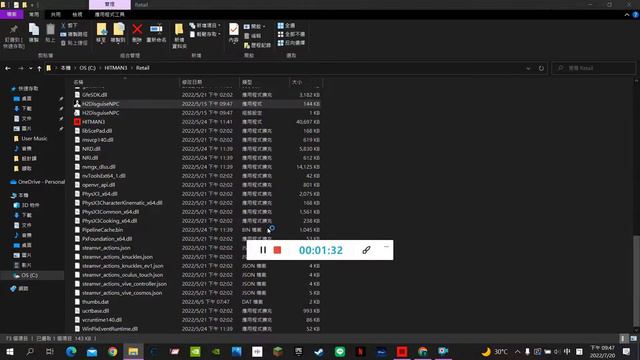Open Steam from taskbar
Viewport: 640px width, 360px height.
(x=319, y=351)
